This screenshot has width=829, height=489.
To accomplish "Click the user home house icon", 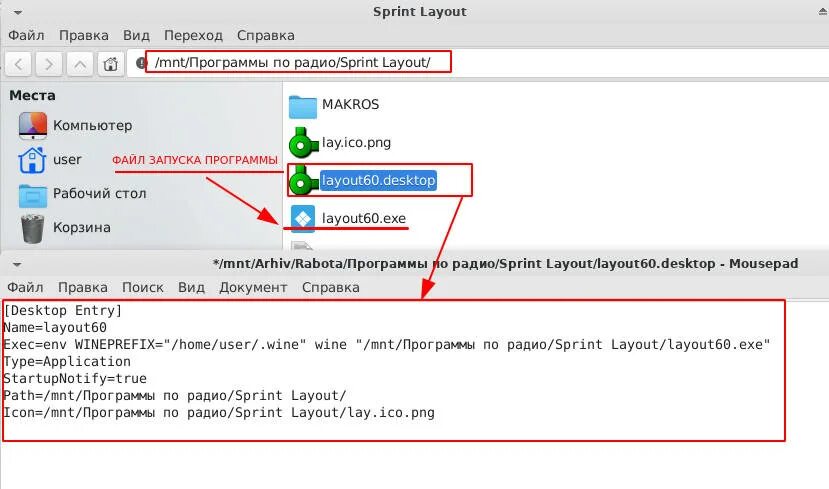I will point(32,160).
